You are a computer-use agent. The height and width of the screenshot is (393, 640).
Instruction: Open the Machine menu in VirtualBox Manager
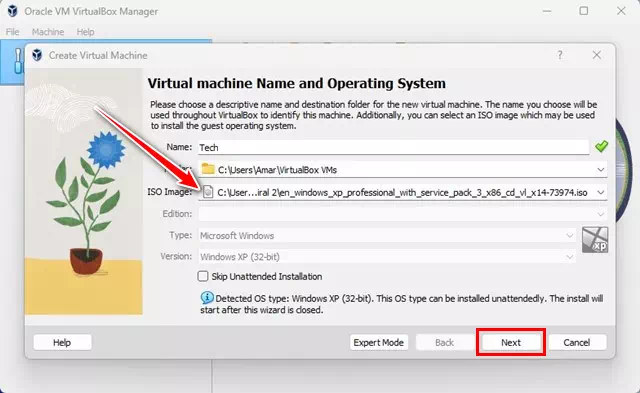[48, 32]
